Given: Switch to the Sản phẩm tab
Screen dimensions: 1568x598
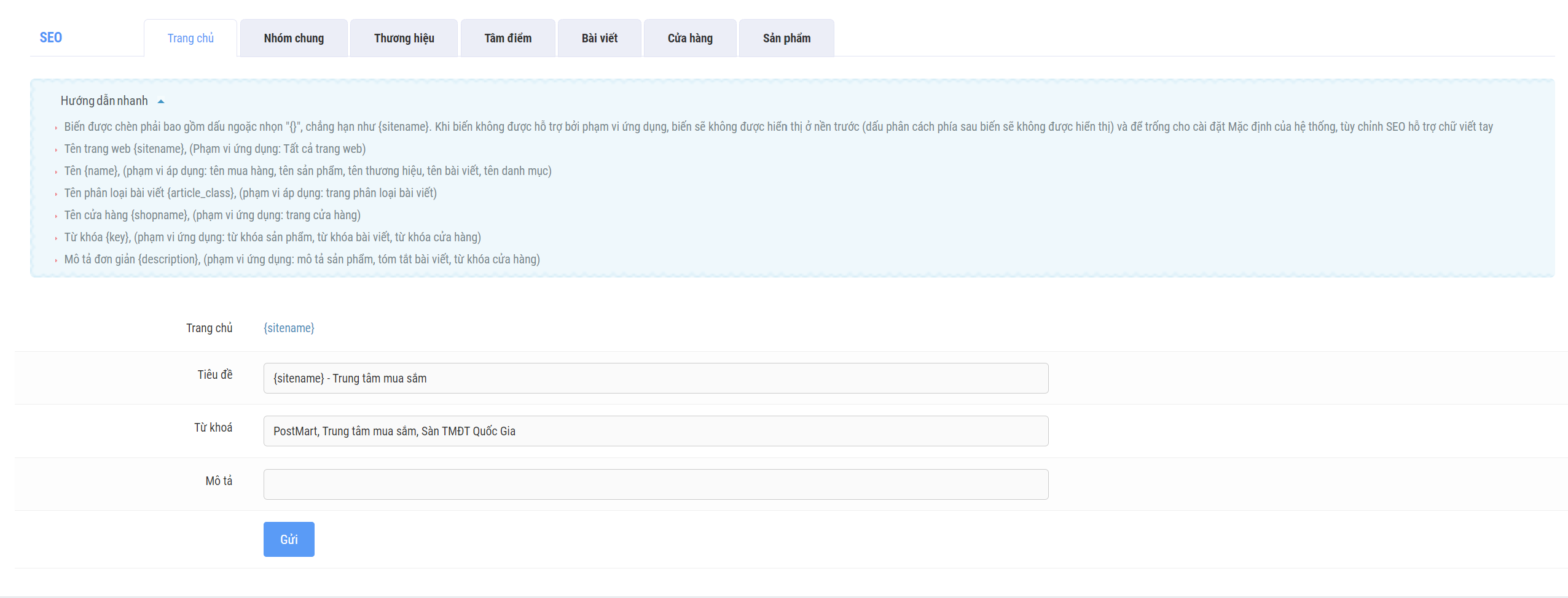Looking at the screenshot, I should click(786, 38).
